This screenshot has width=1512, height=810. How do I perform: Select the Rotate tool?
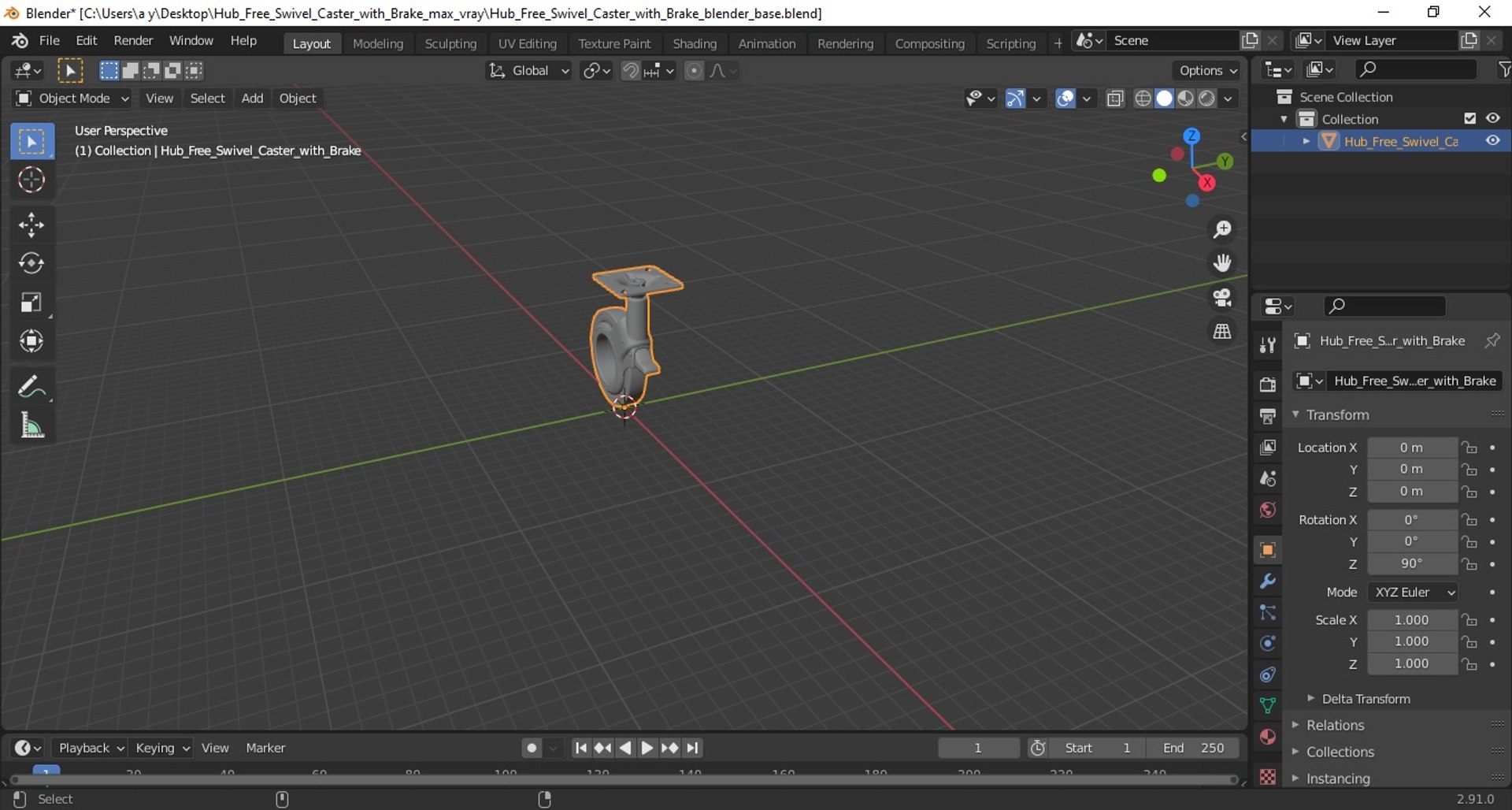[x=31, y=263]
